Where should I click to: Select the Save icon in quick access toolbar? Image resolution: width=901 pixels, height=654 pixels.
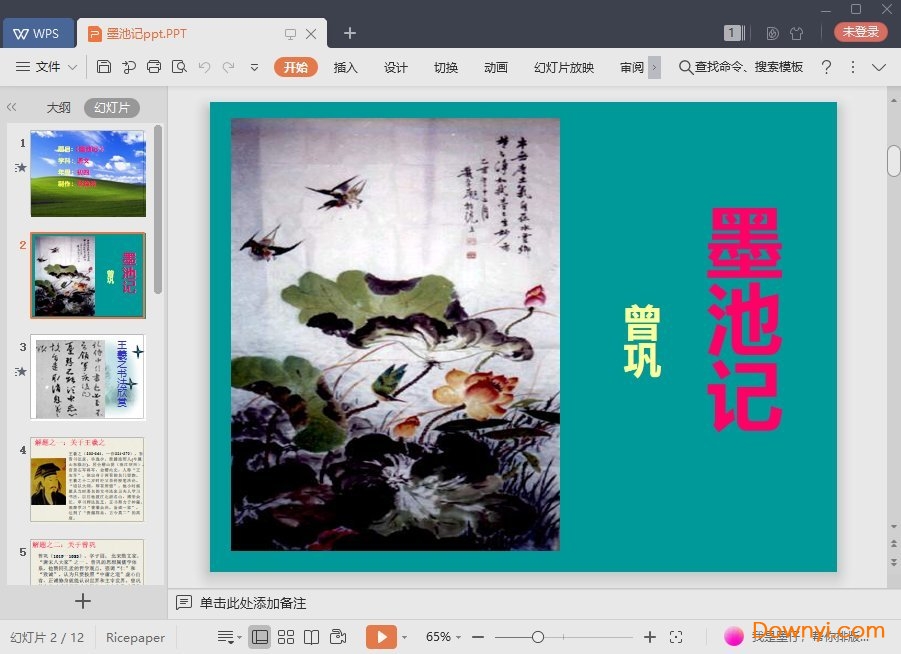tap(104, 66)
